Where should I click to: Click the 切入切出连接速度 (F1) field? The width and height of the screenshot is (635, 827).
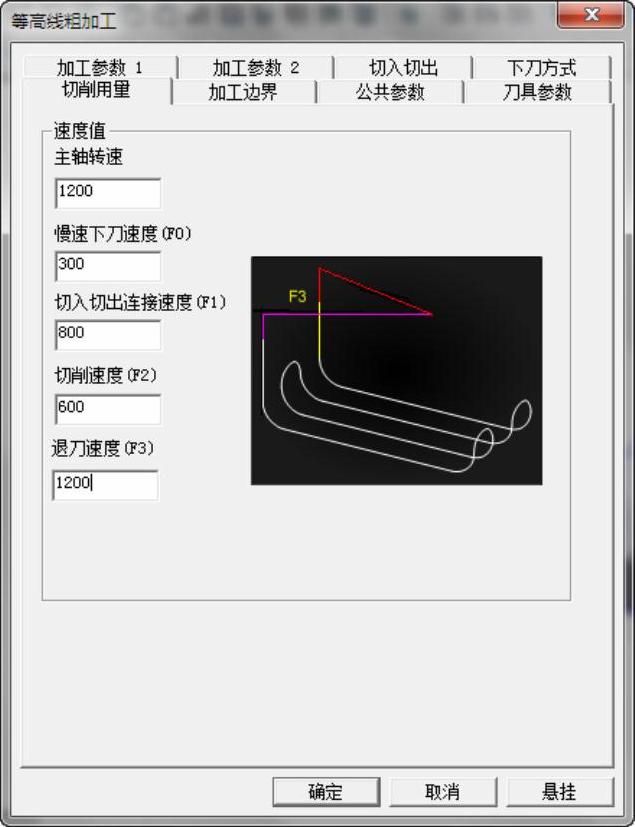point(108,335)
